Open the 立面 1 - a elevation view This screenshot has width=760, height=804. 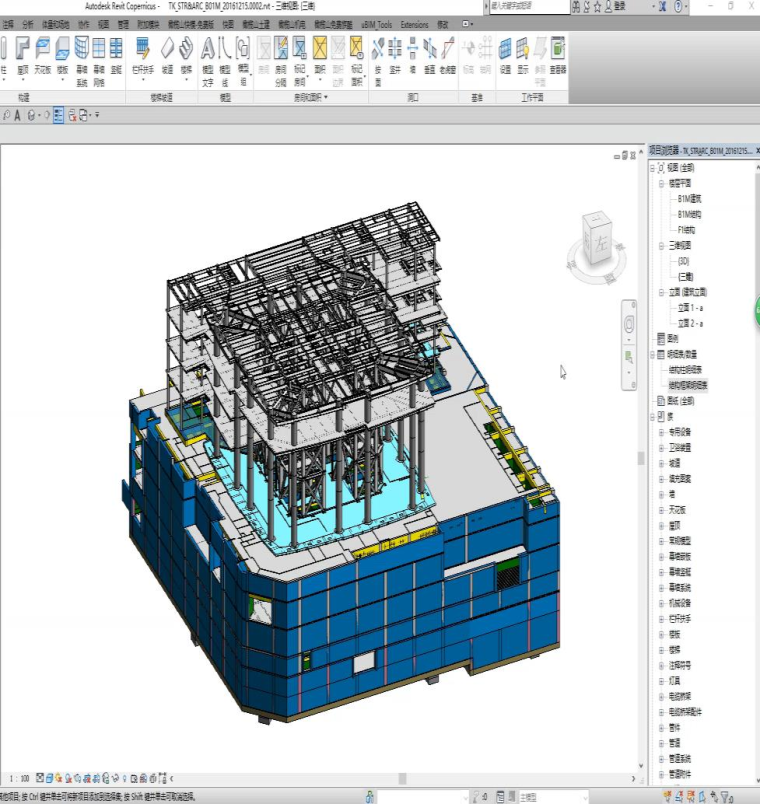tap(690, 308)
